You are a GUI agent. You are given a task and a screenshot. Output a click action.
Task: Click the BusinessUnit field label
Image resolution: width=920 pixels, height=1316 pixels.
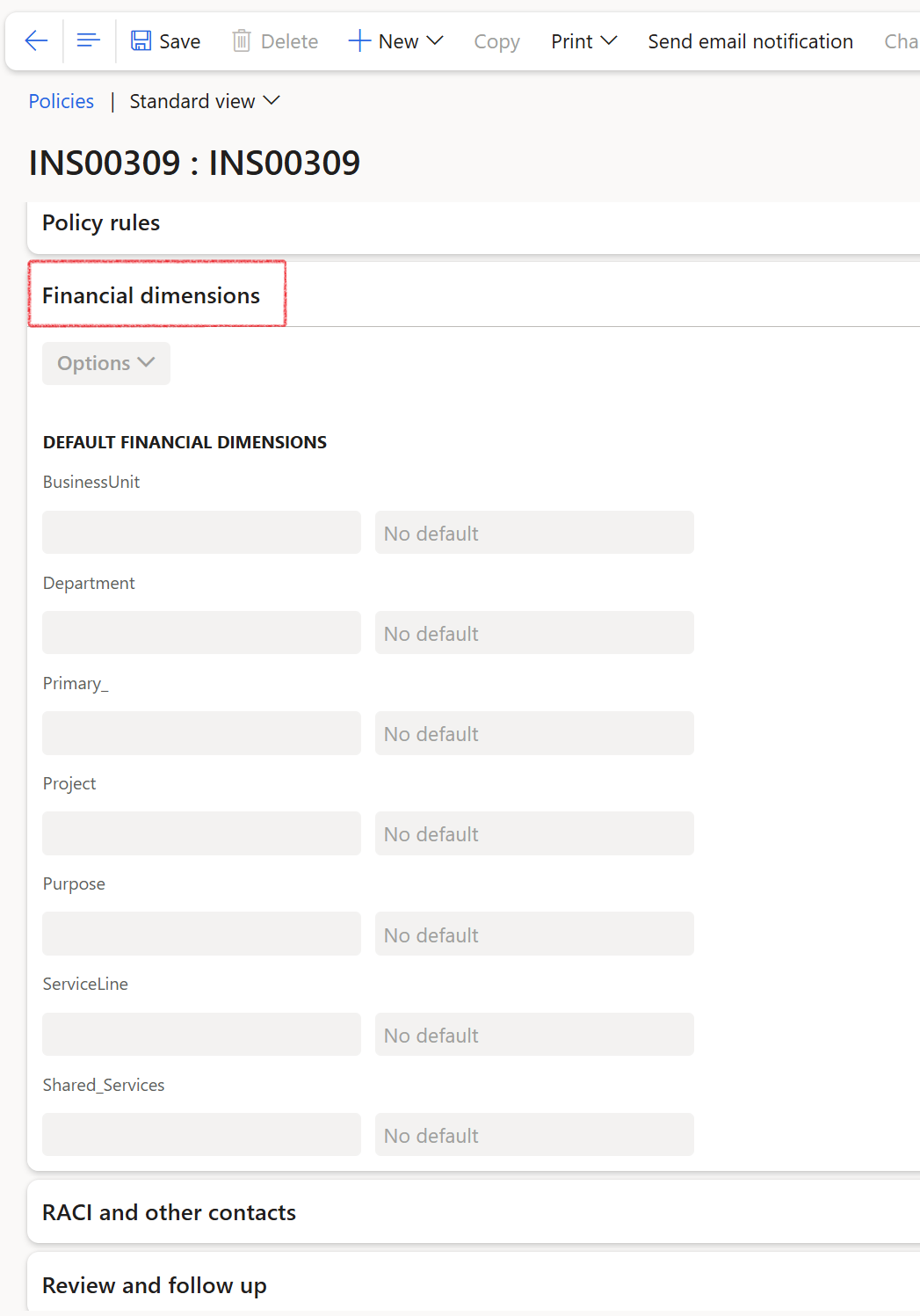91,483
